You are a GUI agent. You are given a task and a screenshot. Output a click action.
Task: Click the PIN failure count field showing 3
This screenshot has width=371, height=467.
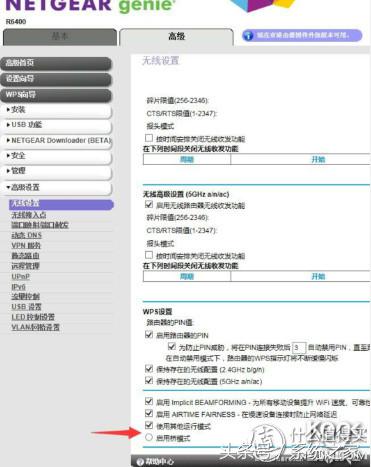tap(299, 348)
